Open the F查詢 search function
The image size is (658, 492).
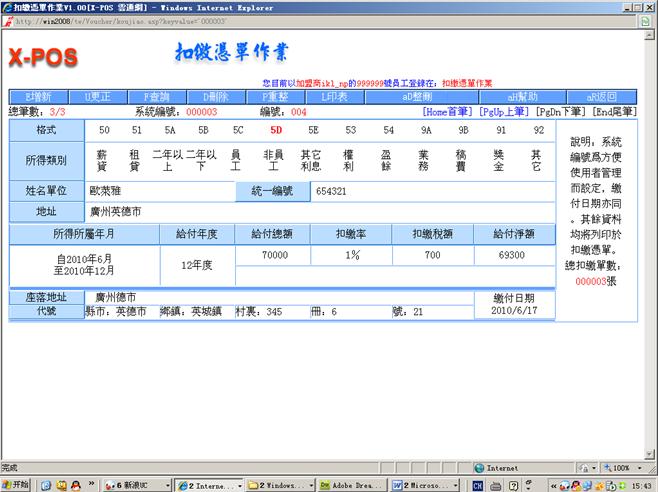point(159,97)
